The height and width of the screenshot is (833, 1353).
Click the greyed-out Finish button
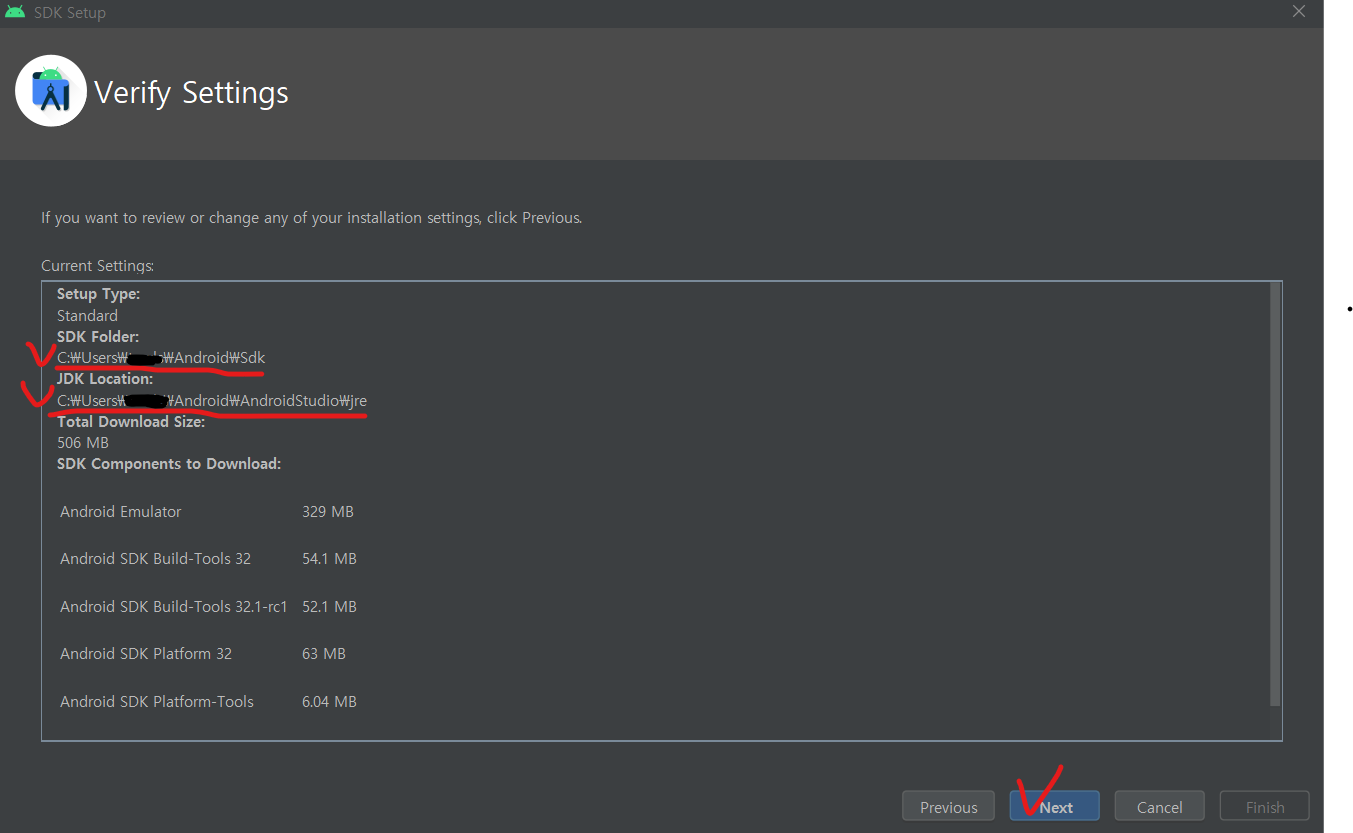(1264, 806)
